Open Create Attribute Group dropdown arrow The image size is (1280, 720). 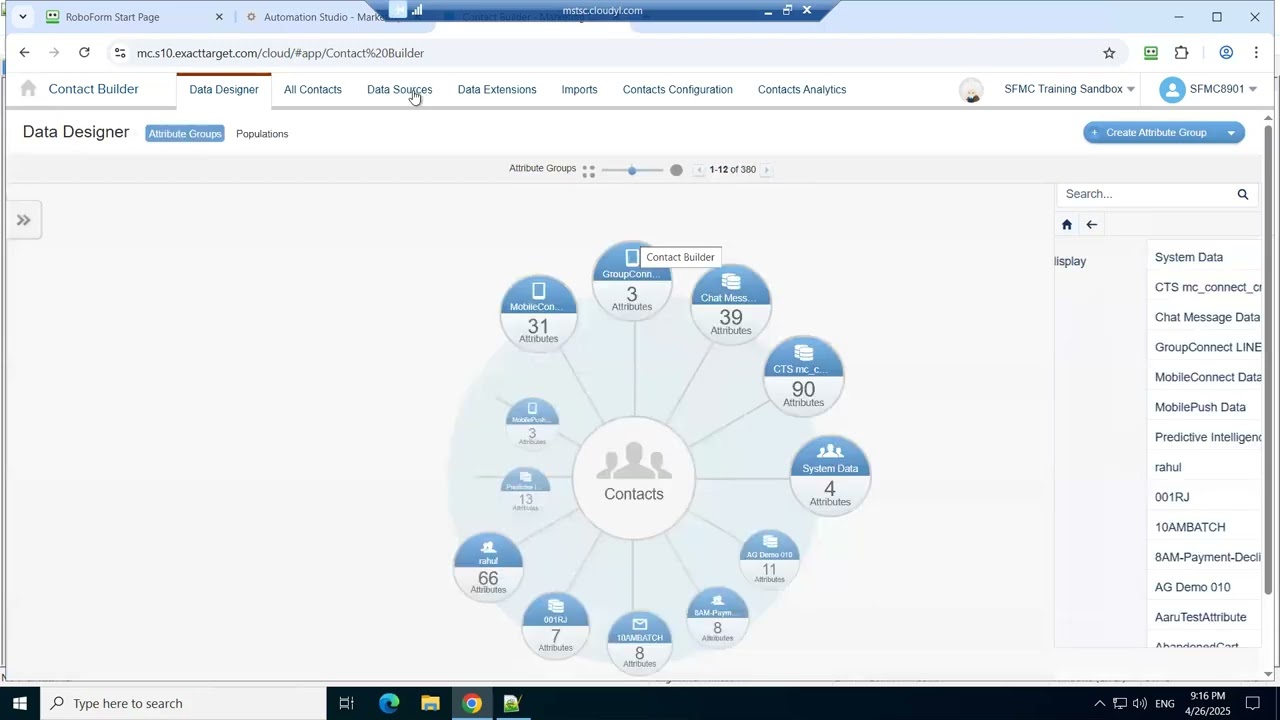(x=1231, y=133)
